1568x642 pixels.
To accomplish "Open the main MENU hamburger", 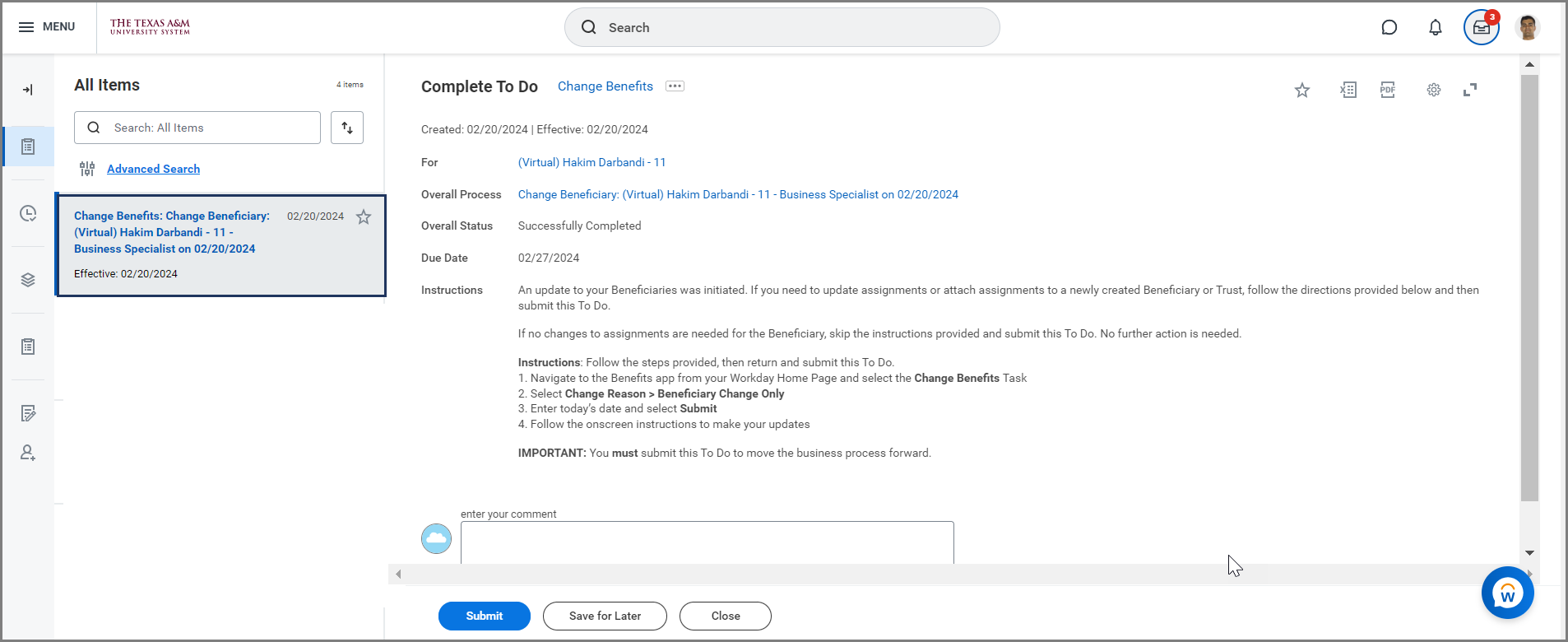I will coord(47,27).
